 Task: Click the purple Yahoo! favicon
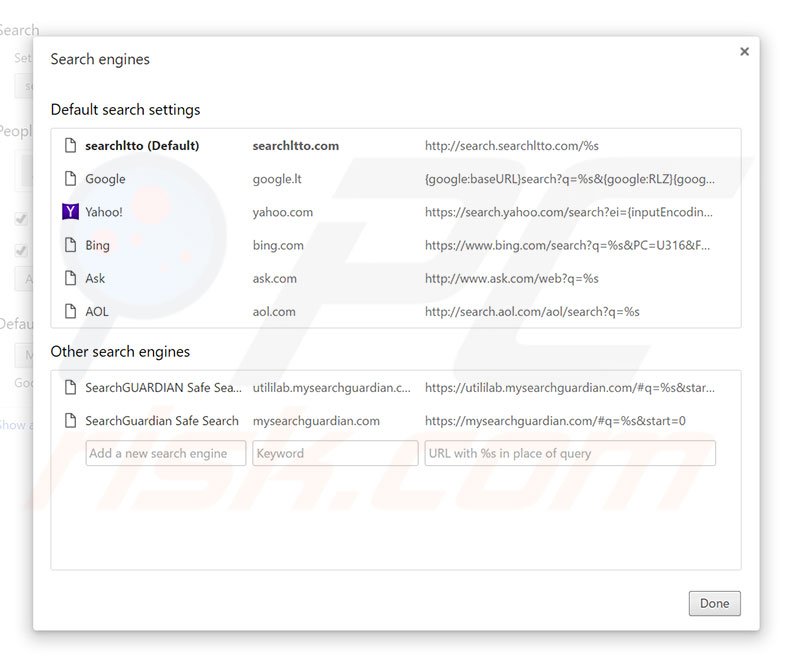(71, 212)
